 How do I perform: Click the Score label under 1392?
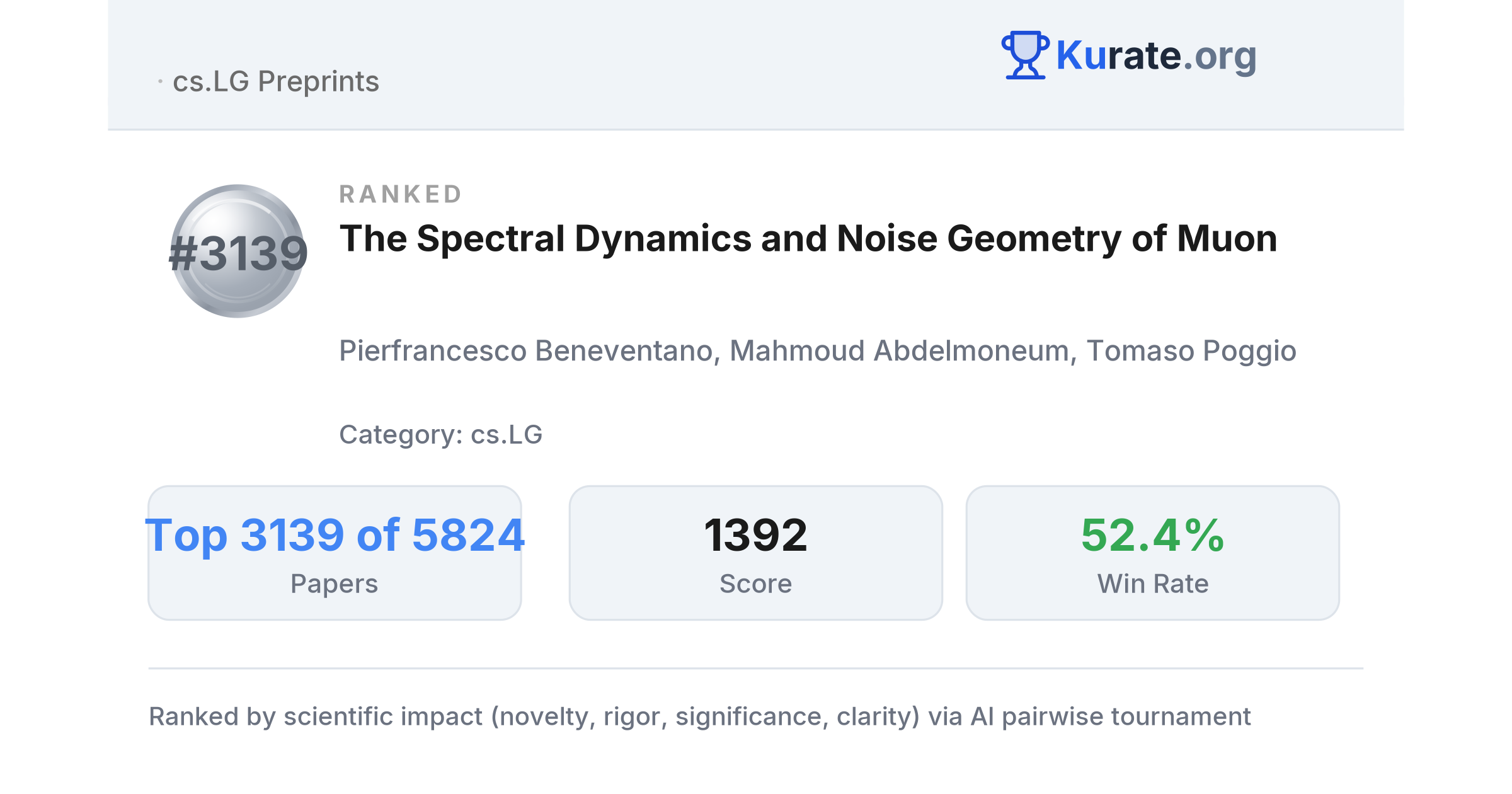pyautogui.click(x=755, y=584)
